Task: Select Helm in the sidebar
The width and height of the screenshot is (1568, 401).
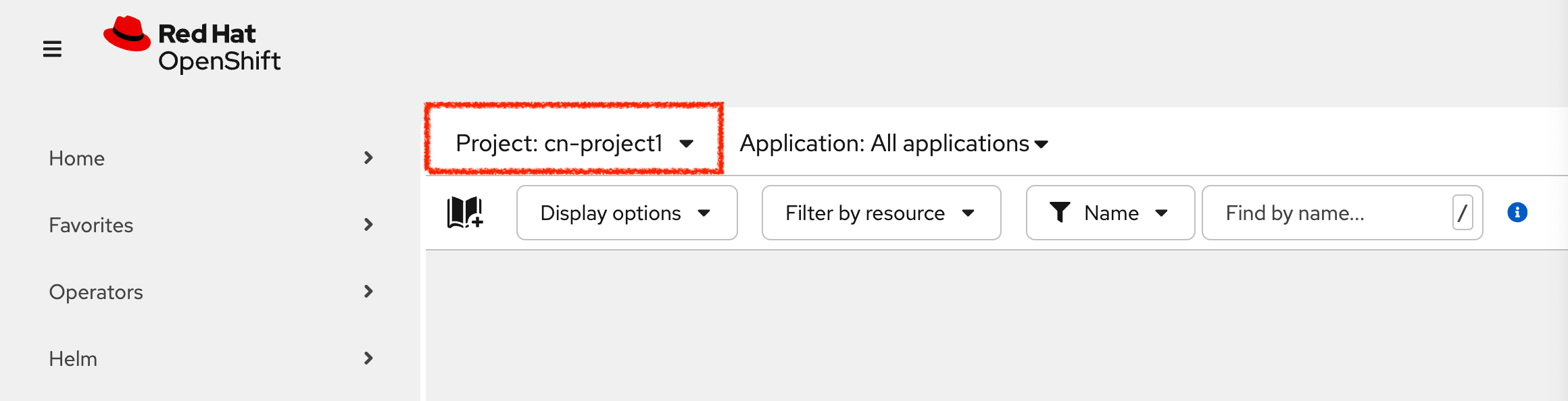Action: pos(73,358)
